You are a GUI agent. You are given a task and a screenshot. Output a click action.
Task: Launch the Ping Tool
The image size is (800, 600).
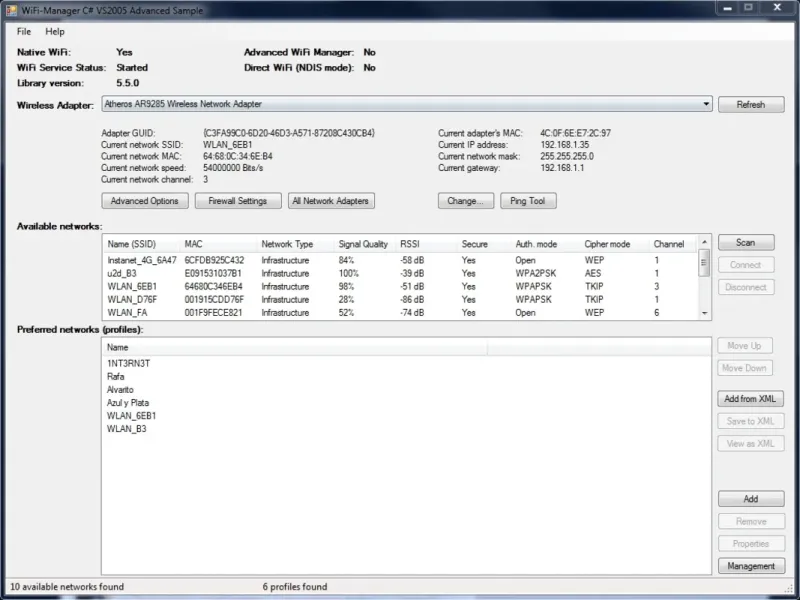pyautogui.click(x=528, y=201)
